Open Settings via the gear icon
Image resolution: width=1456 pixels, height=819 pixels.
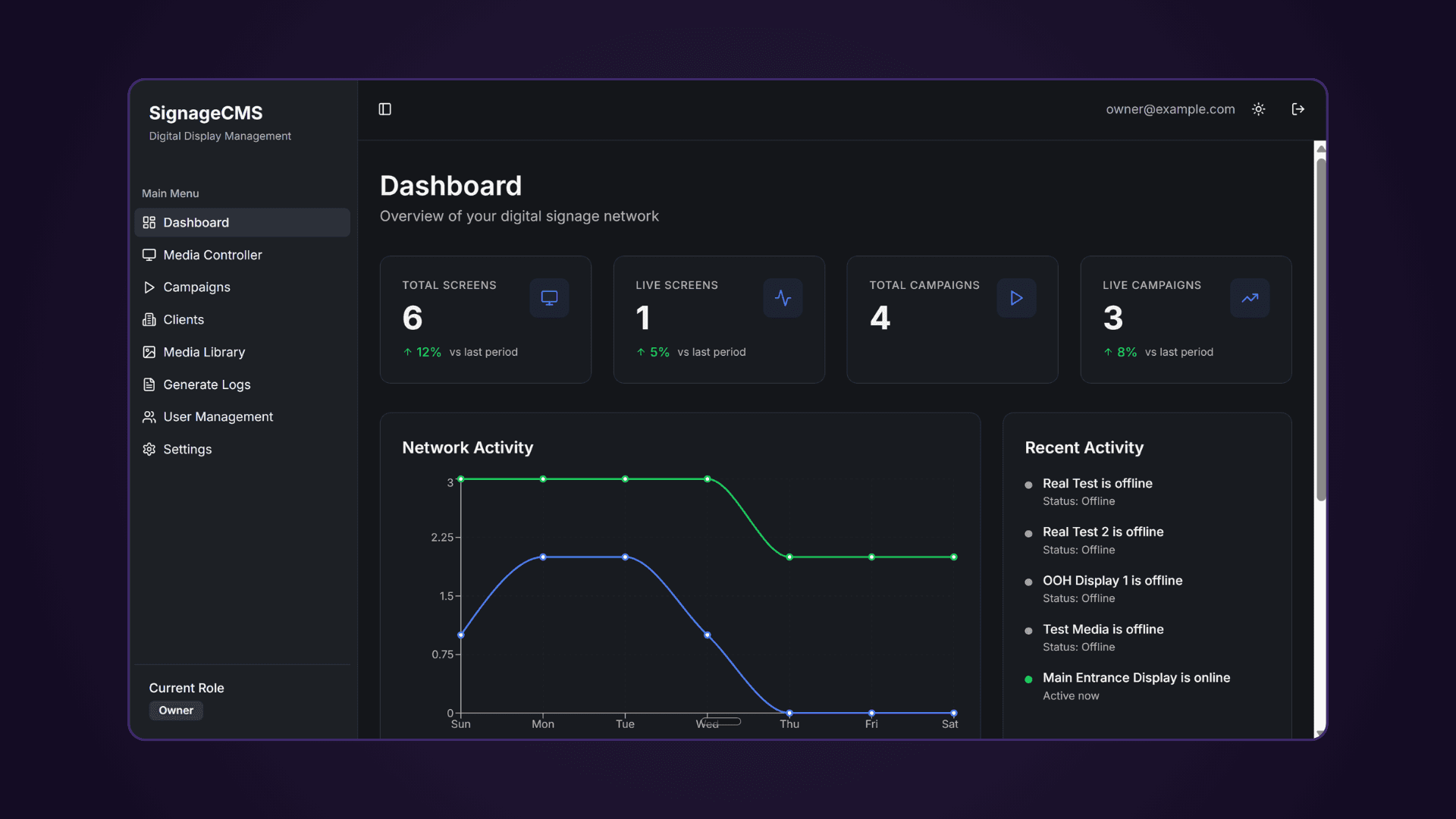[x=149, y=449]
